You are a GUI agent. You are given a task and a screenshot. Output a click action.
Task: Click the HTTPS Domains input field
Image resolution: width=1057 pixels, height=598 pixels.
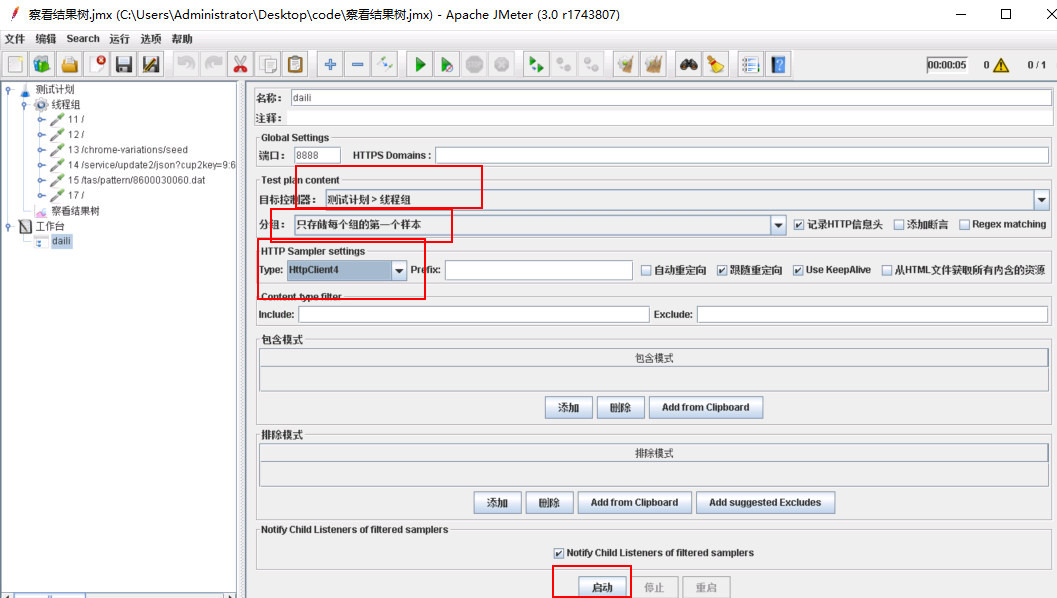[742, 156]
